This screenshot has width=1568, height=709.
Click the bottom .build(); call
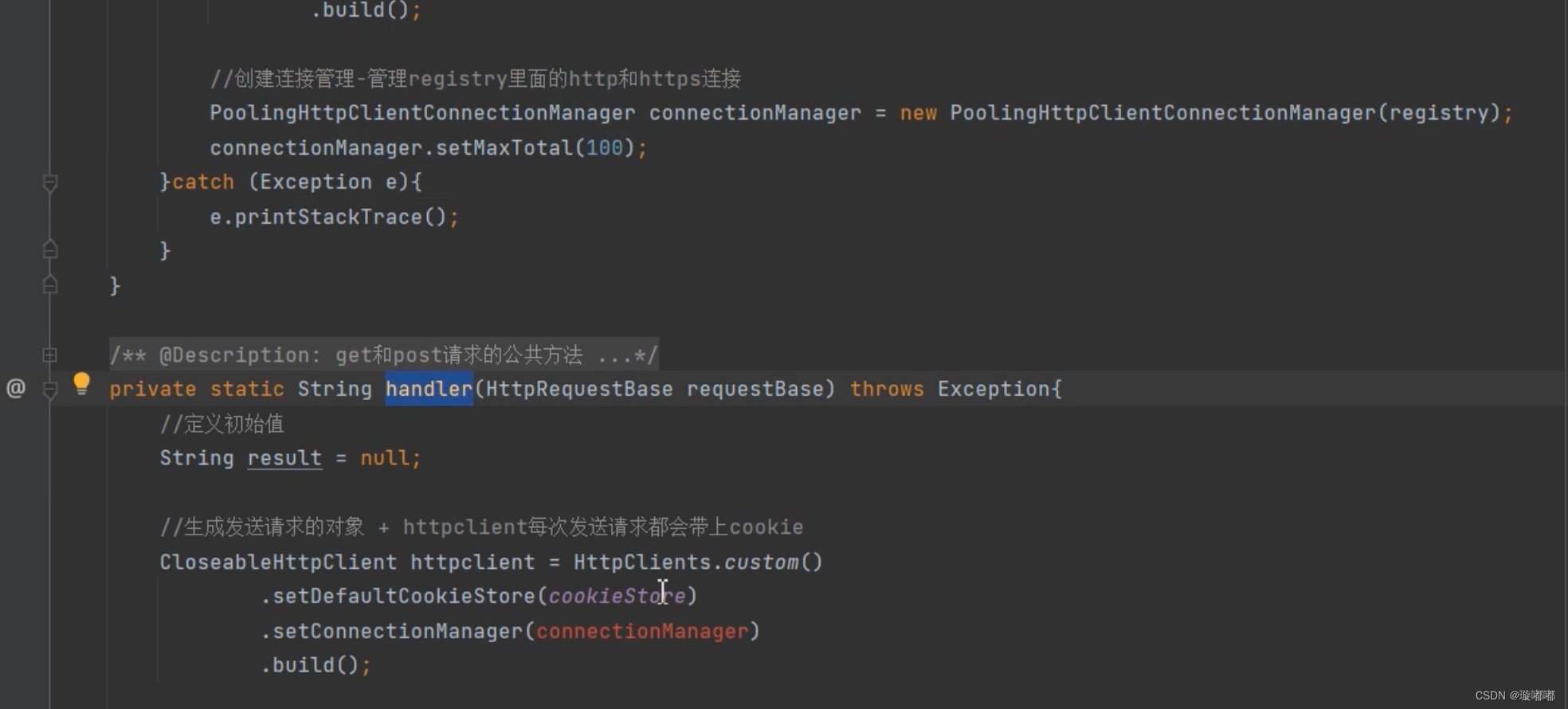pyautogui.click(x=316, y=665)
